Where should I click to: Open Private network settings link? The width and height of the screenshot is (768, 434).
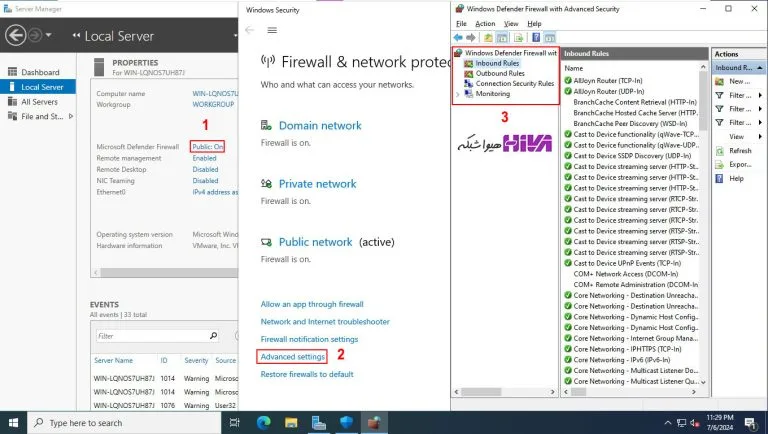coord(317,184)
